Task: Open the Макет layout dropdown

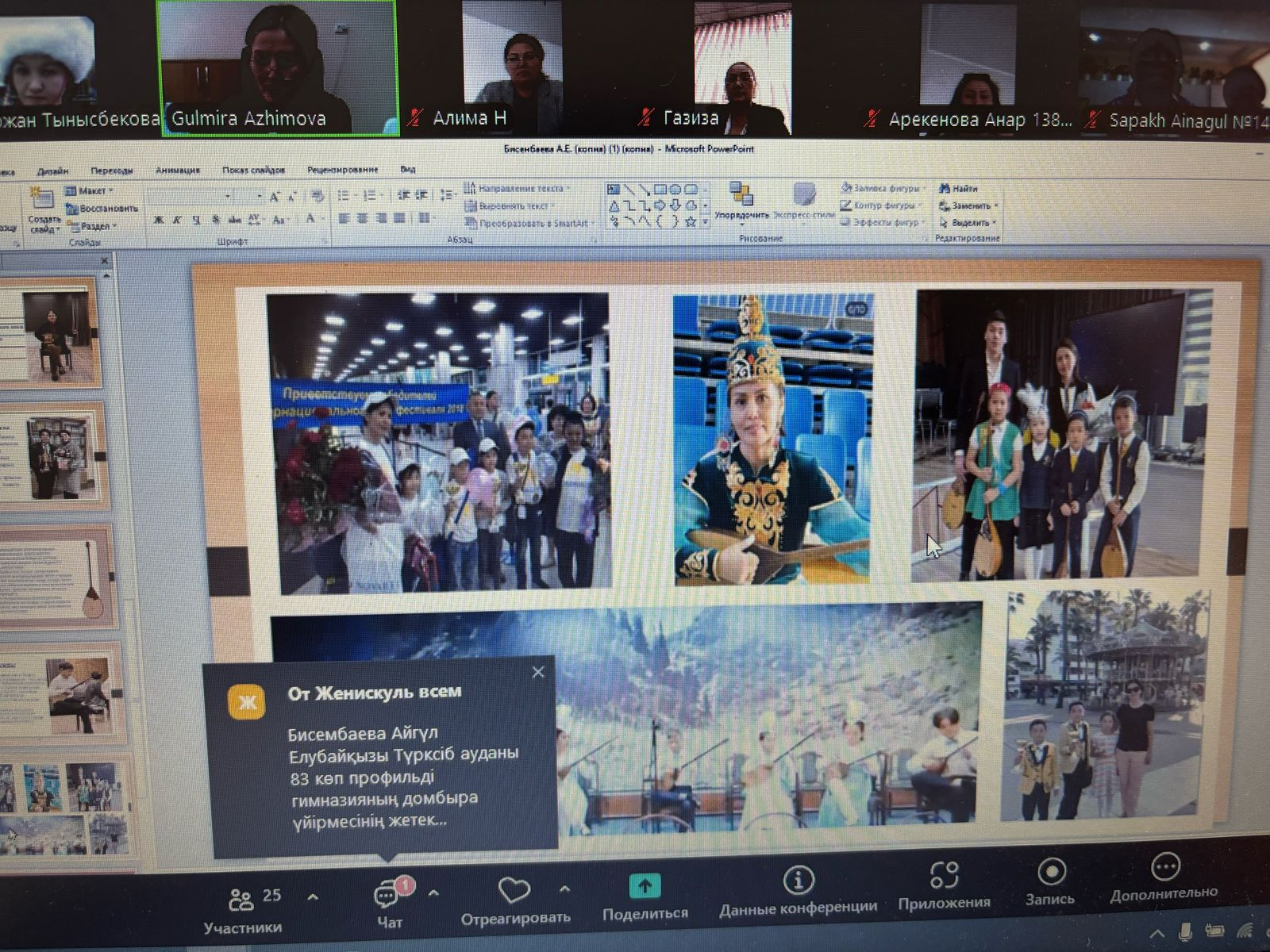Action: [92, 190]
